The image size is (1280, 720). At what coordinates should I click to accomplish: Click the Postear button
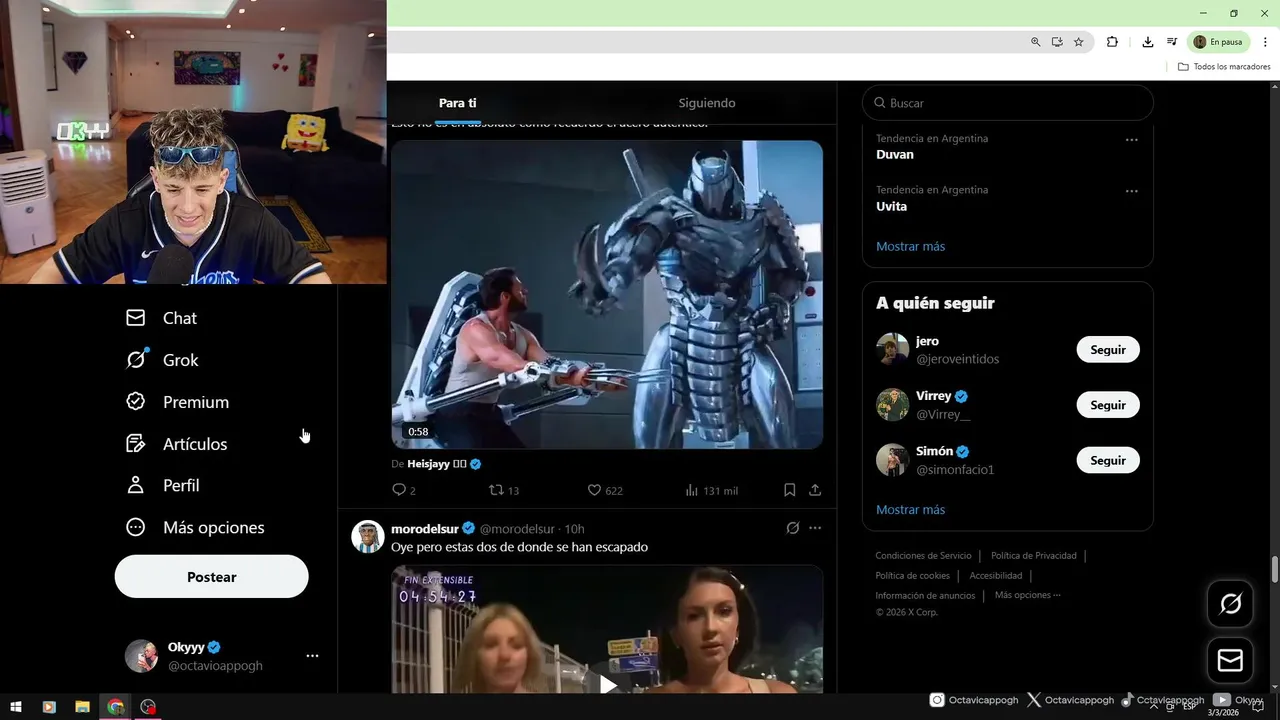tap(212, 577)
